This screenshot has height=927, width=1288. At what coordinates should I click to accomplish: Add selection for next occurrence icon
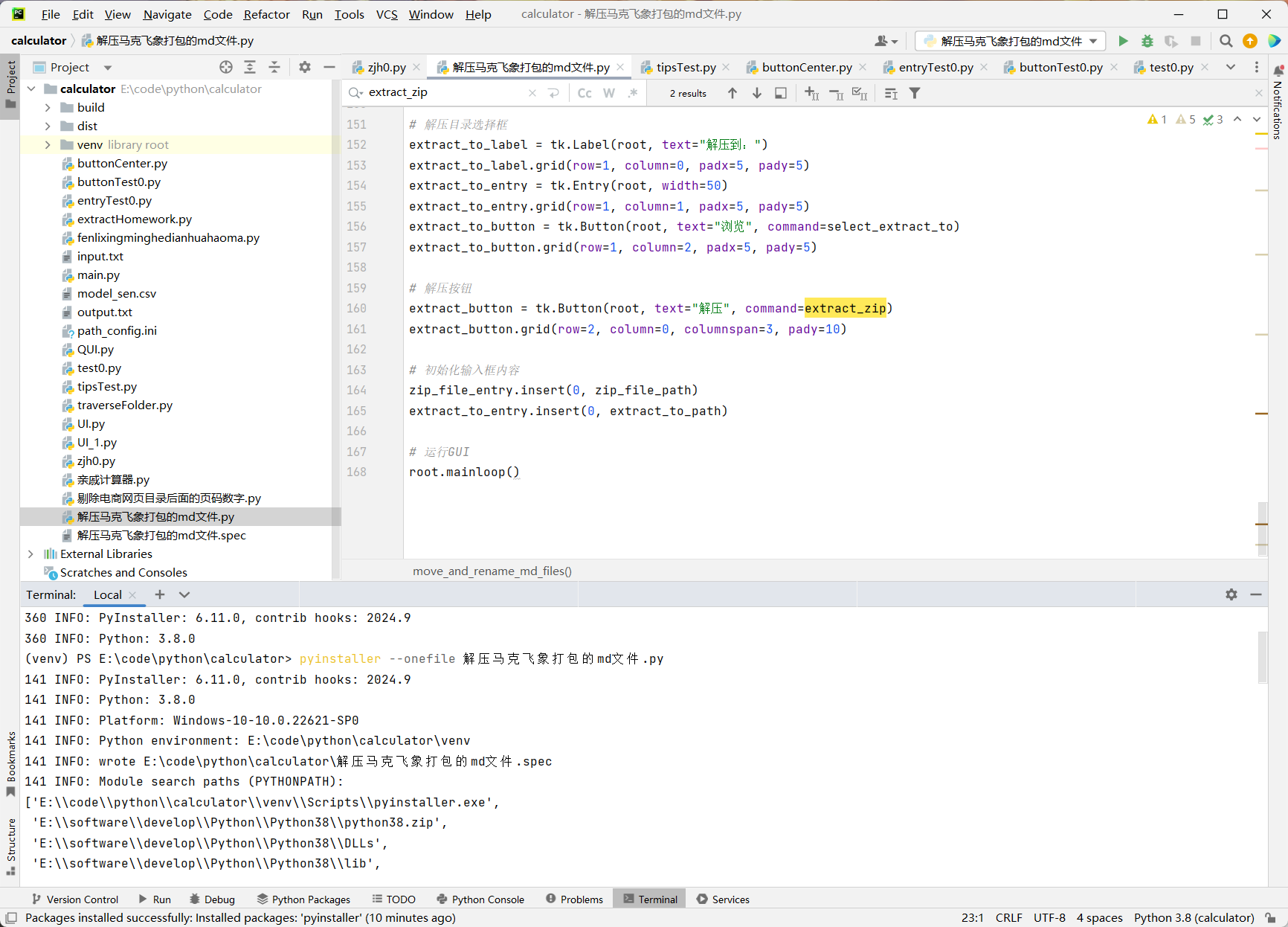811,93
